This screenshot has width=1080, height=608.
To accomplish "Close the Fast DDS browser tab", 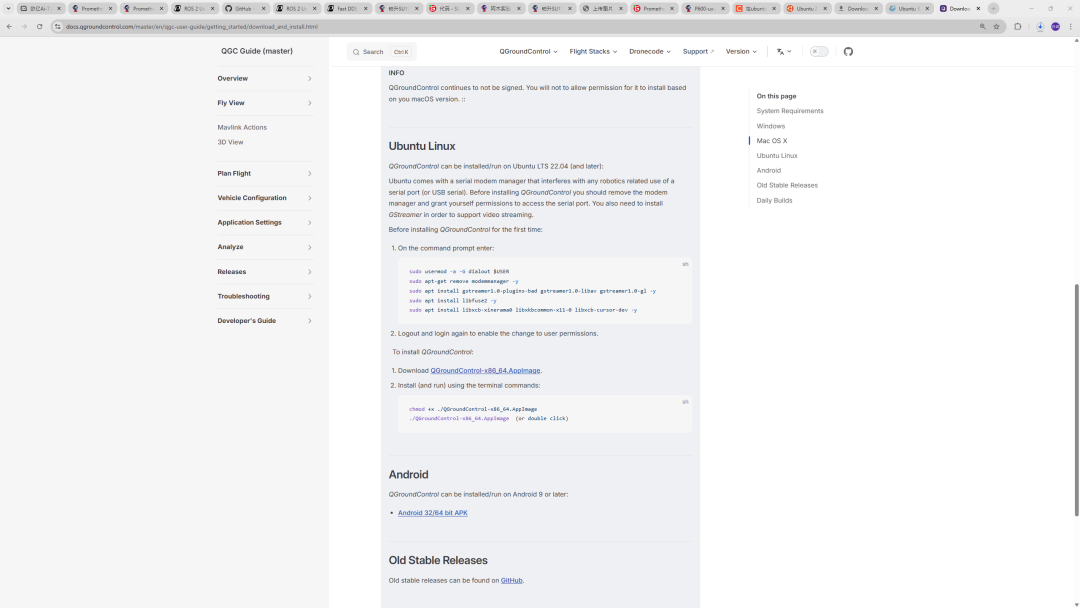I will [366, 8].
